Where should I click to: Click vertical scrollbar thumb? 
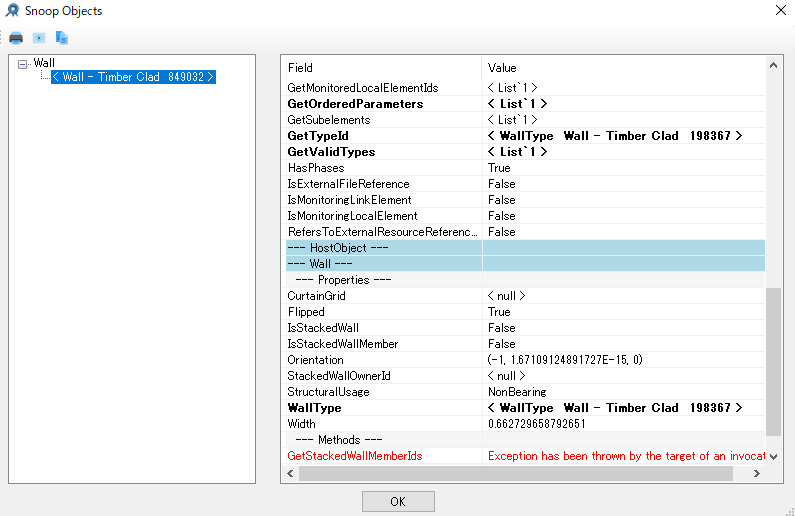[773, 362]
